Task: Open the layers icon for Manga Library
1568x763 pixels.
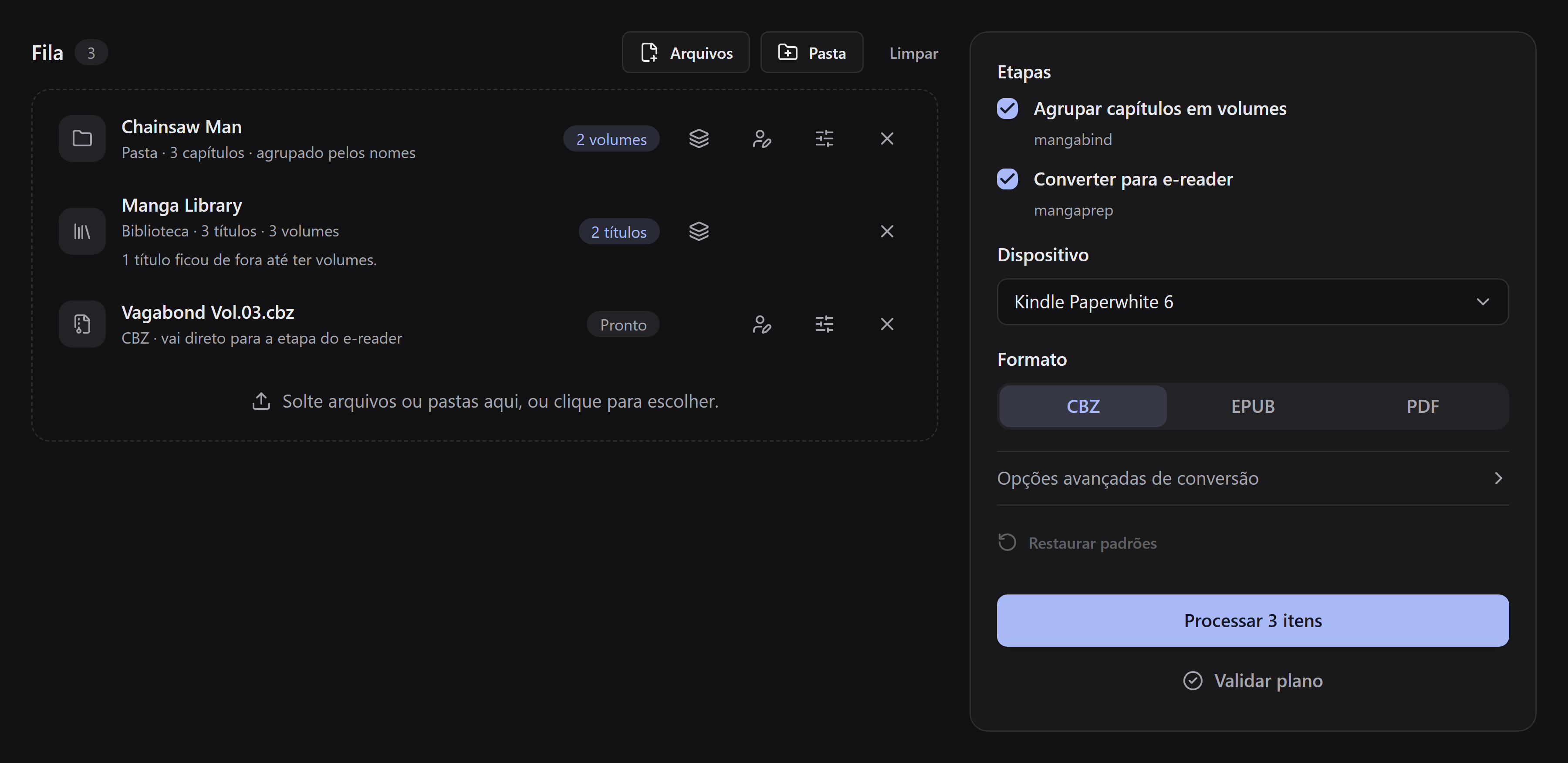Action: (699, 231)
